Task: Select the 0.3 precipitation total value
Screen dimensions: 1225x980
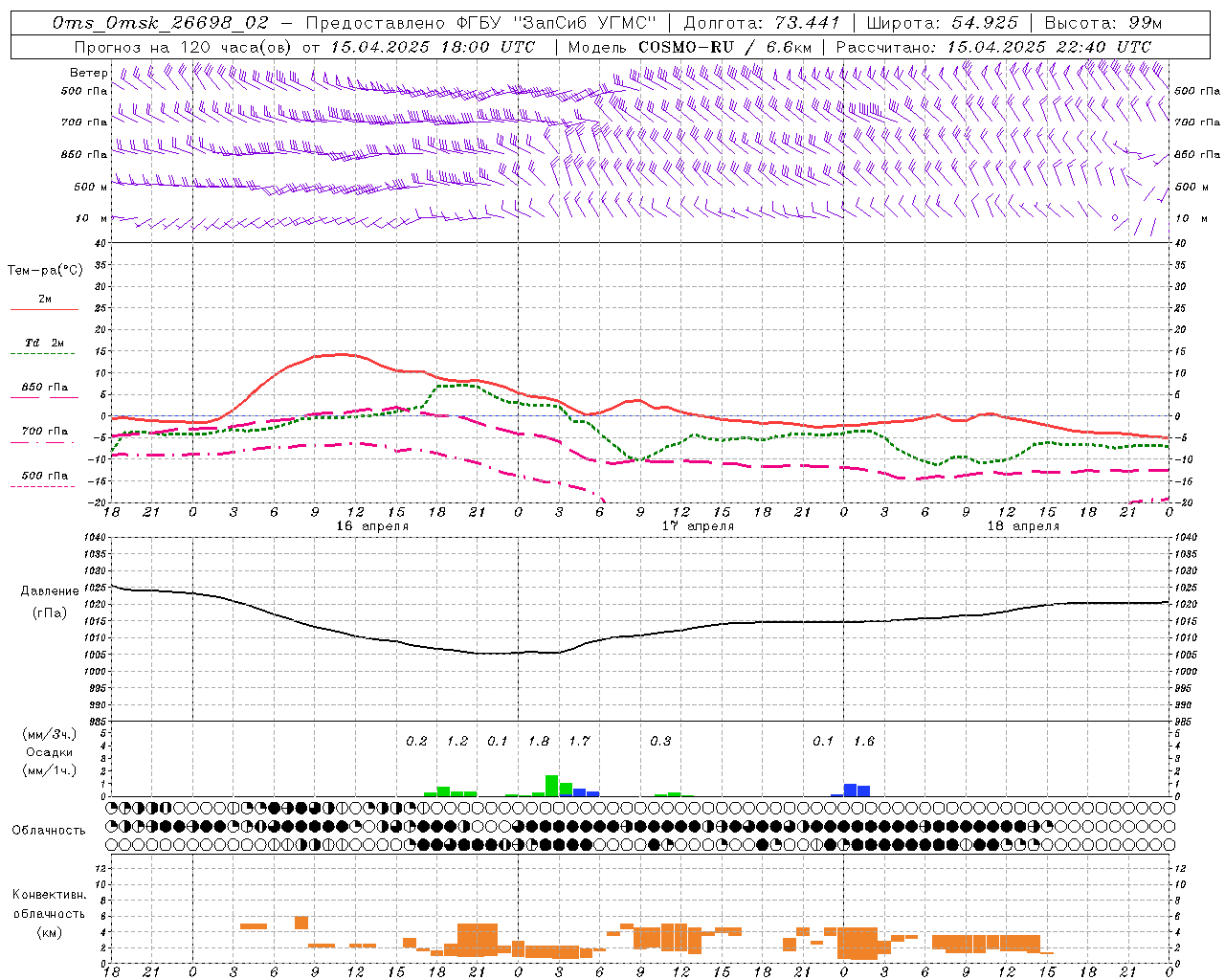Action: pos(660,742)
